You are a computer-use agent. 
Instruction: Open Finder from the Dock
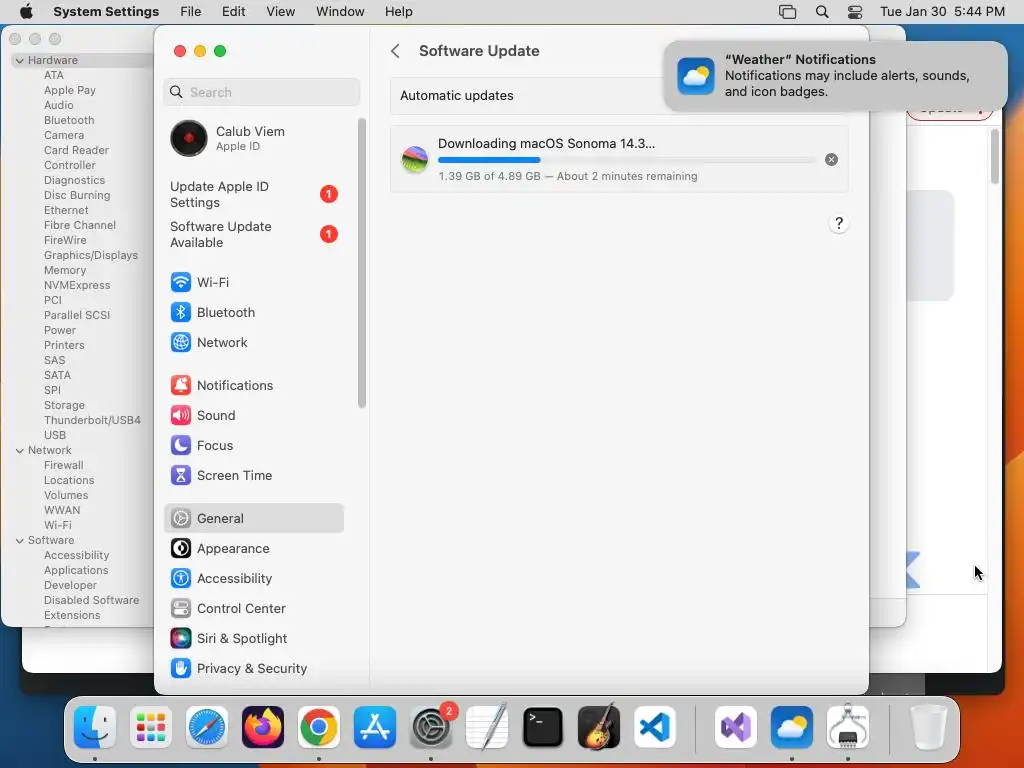tap(95, 727)
